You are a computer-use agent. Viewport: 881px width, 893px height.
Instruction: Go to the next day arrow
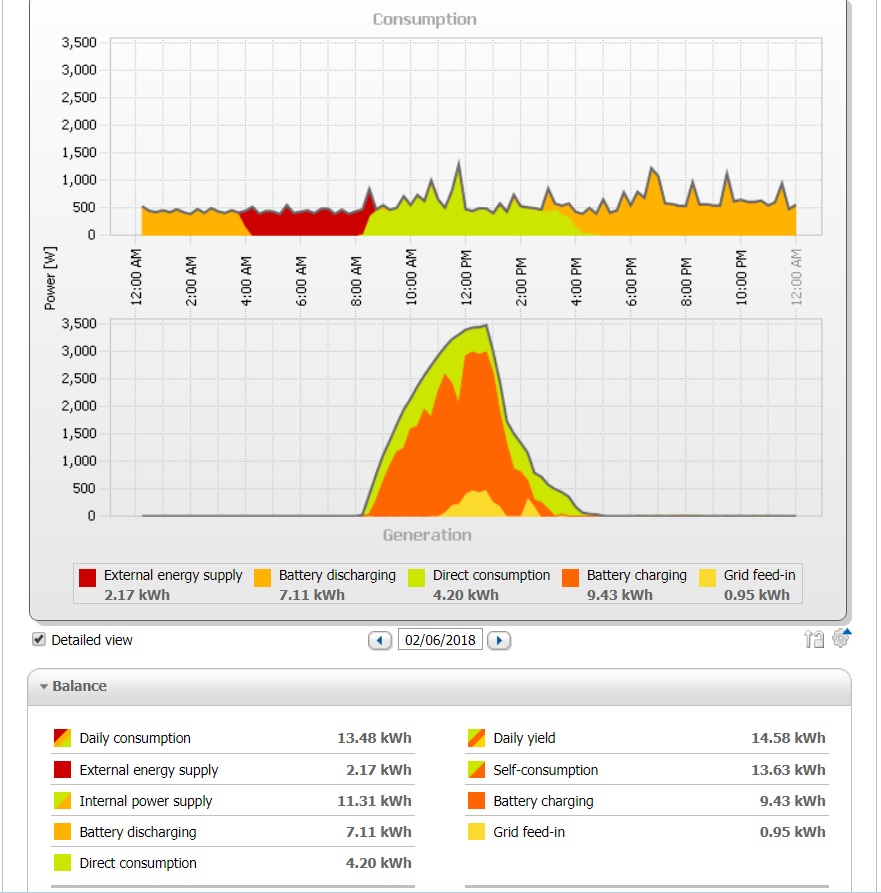pyautogui.click(x=499, y=641)
